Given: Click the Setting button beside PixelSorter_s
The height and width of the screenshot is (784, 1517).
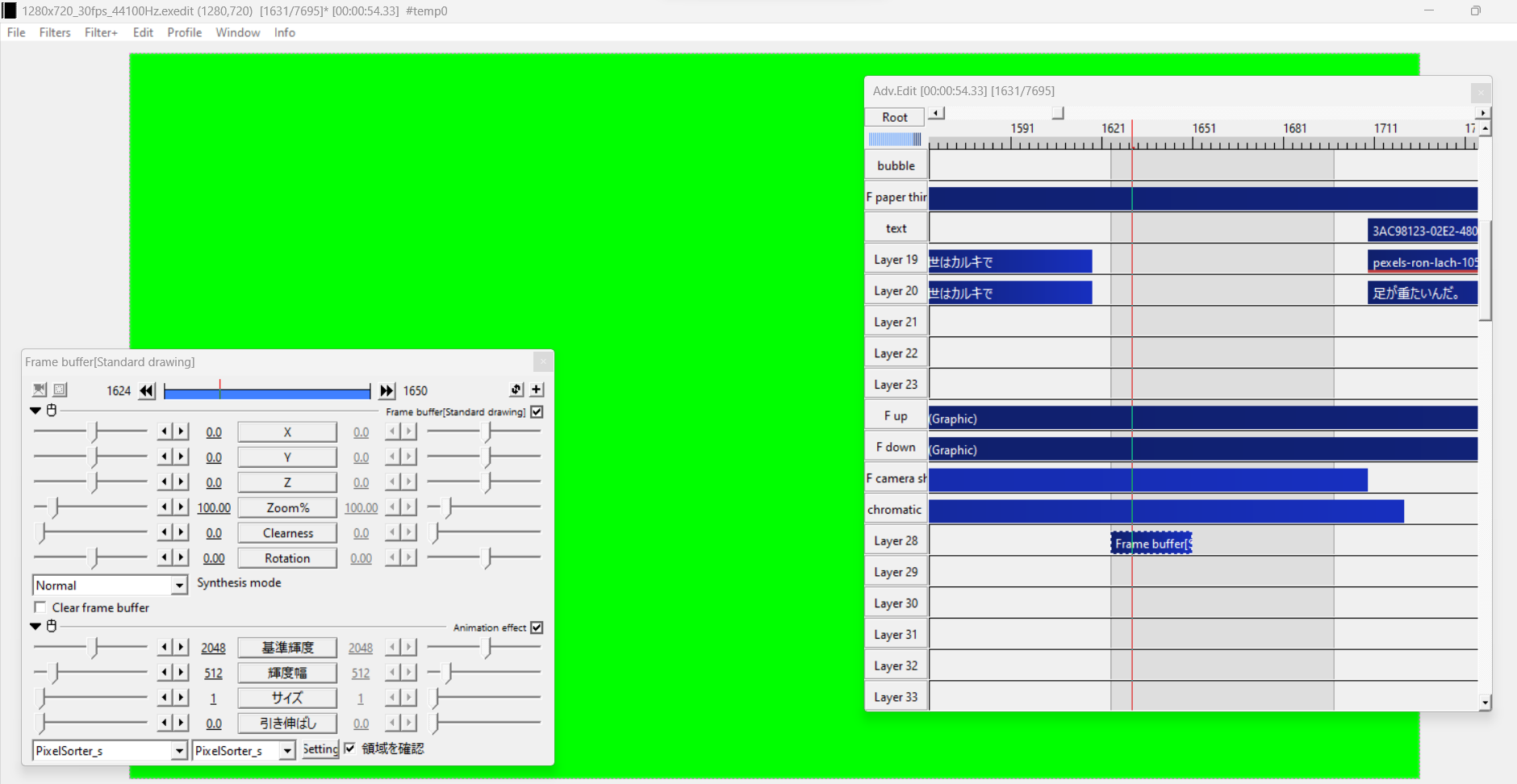Looking at the screenshot, I should (320, 749).
